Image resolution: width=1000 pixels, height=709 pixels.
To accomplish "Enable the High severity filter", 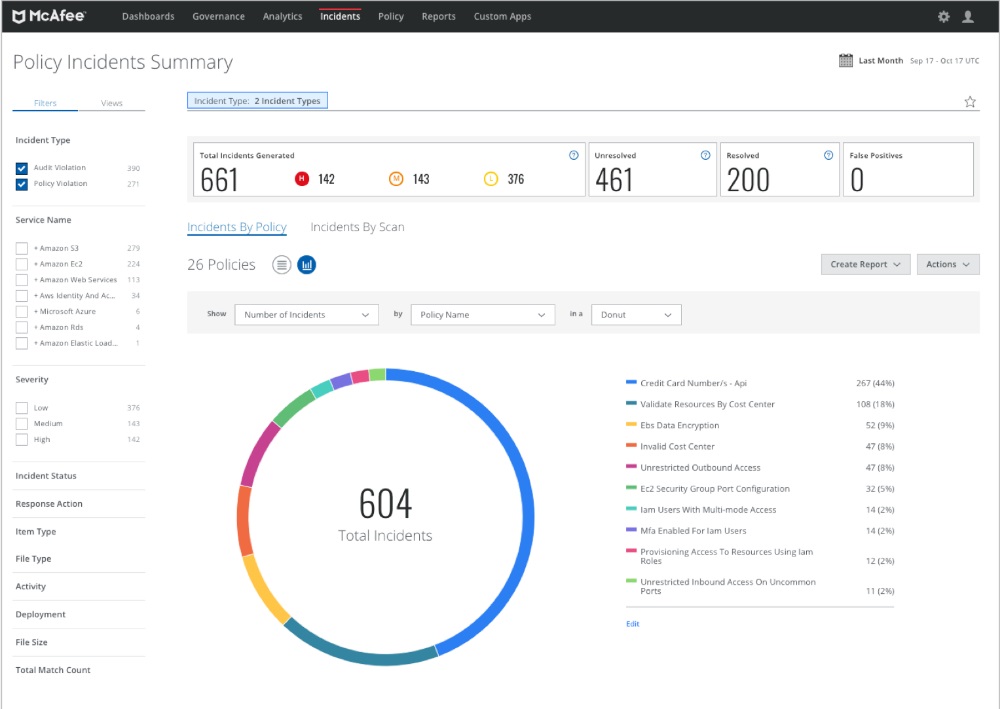I will click(22, 439).
